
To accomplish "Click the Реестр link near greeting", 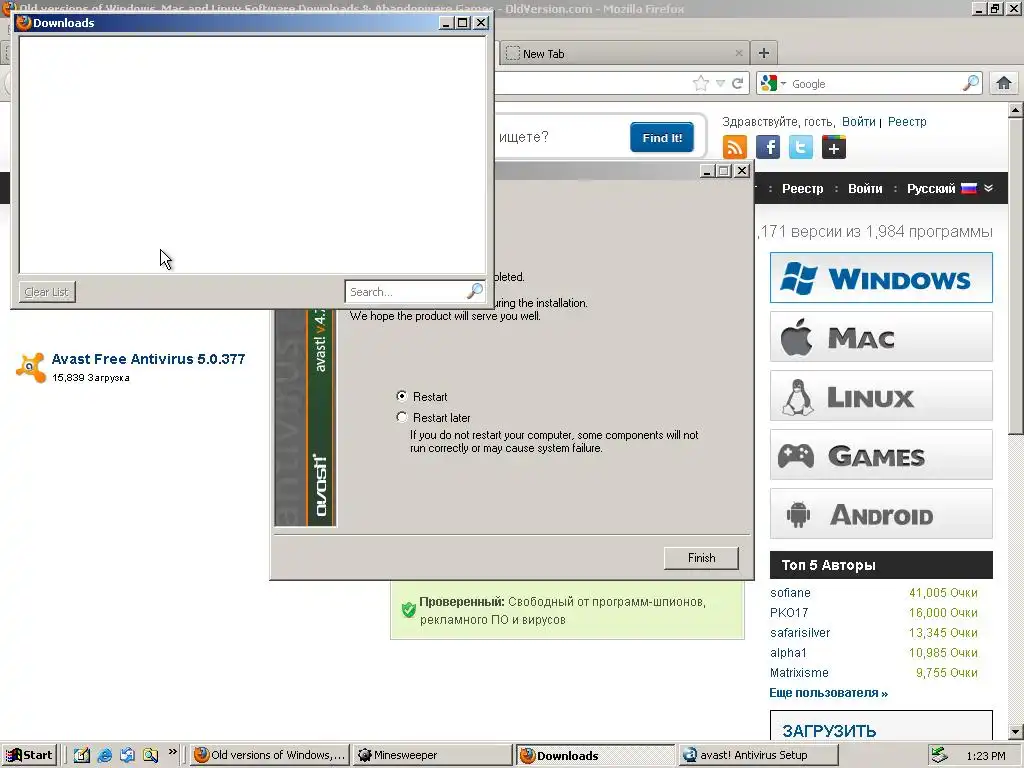I will point(907,121).
